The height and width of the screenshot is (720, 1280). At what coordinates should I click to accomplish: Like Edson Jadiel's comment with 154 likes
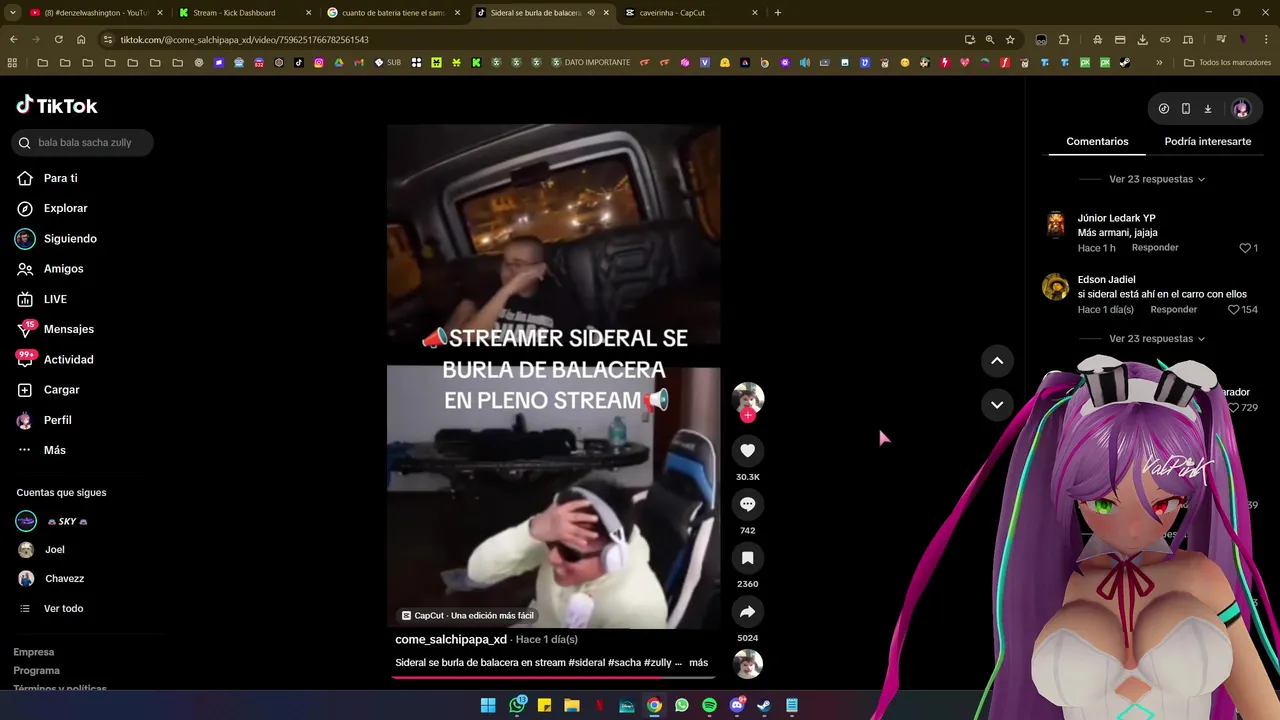pyautogui.click(x=1233, y=310)
